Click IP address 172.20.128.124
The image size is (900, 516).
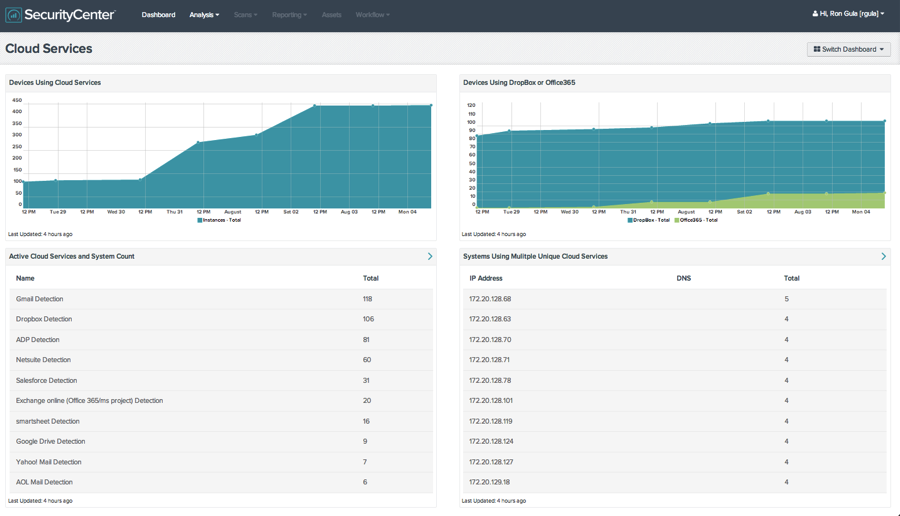click(x=491, y=441)
